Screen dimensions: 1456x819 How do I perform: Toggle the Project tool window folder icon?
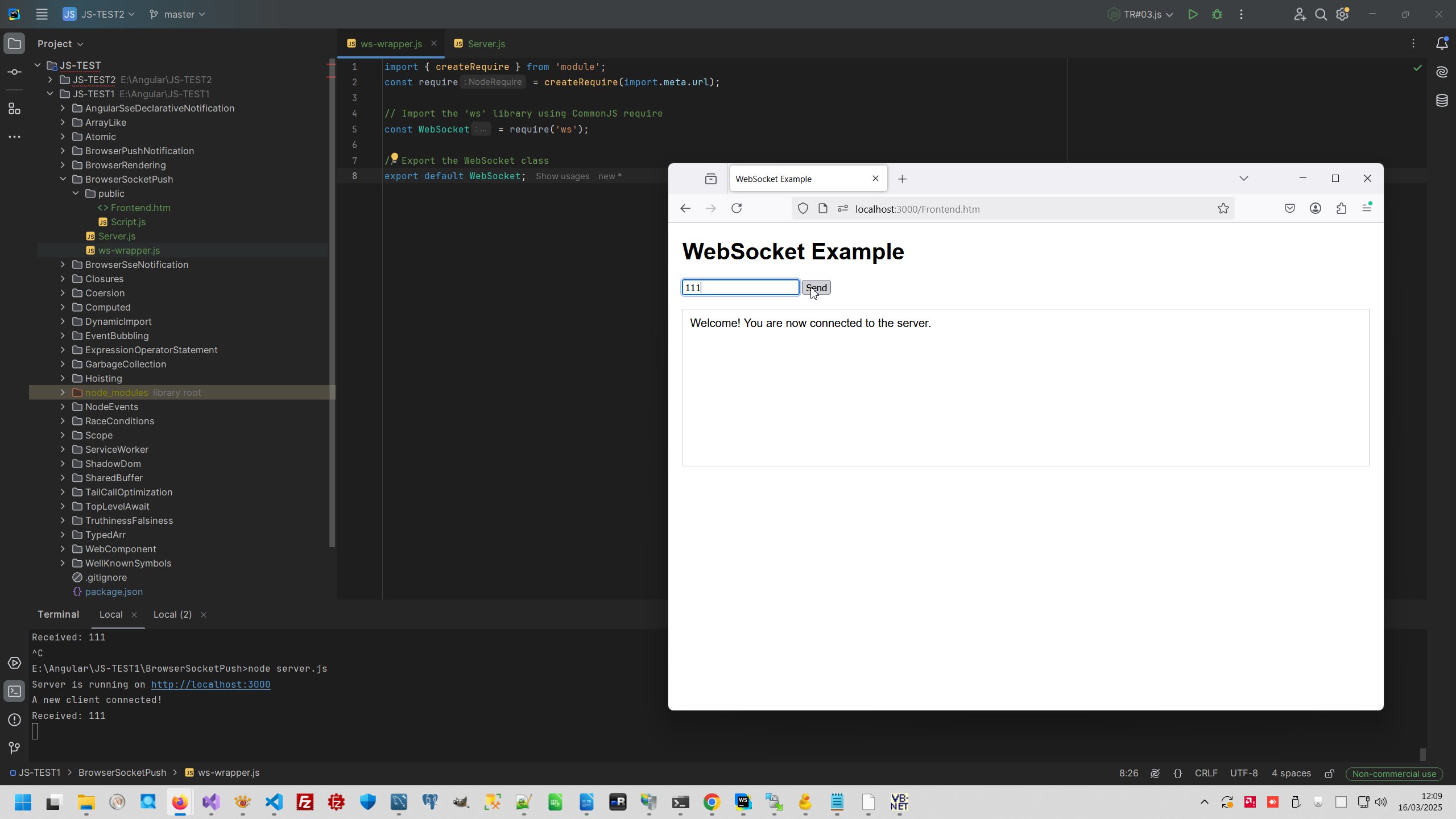tap(14, 44)
